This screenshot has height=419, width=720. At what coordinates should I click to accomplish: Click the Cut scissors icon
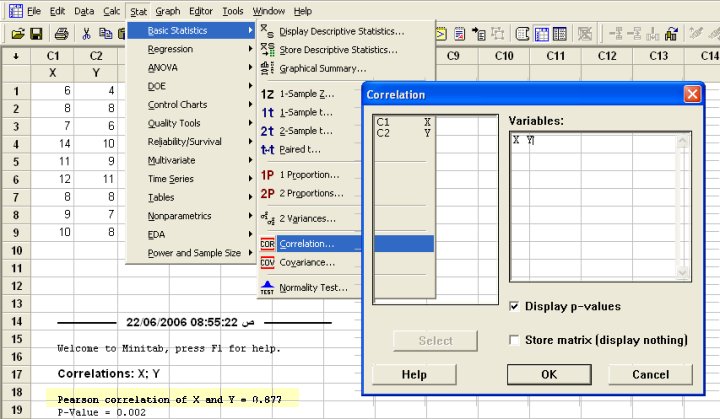click(x=86, y=34)
